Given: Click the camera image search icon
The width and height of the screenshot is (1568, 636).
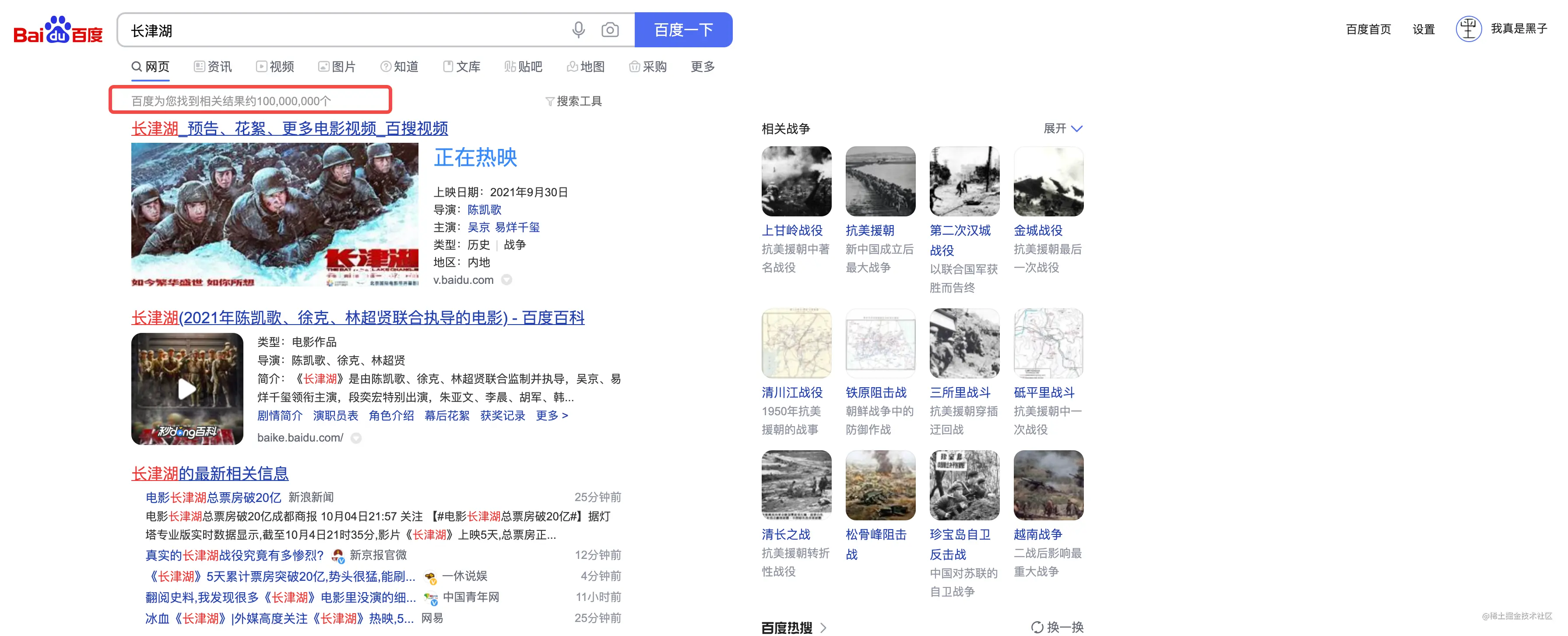Looking at the screenshot, I should [x=610, y=30].
